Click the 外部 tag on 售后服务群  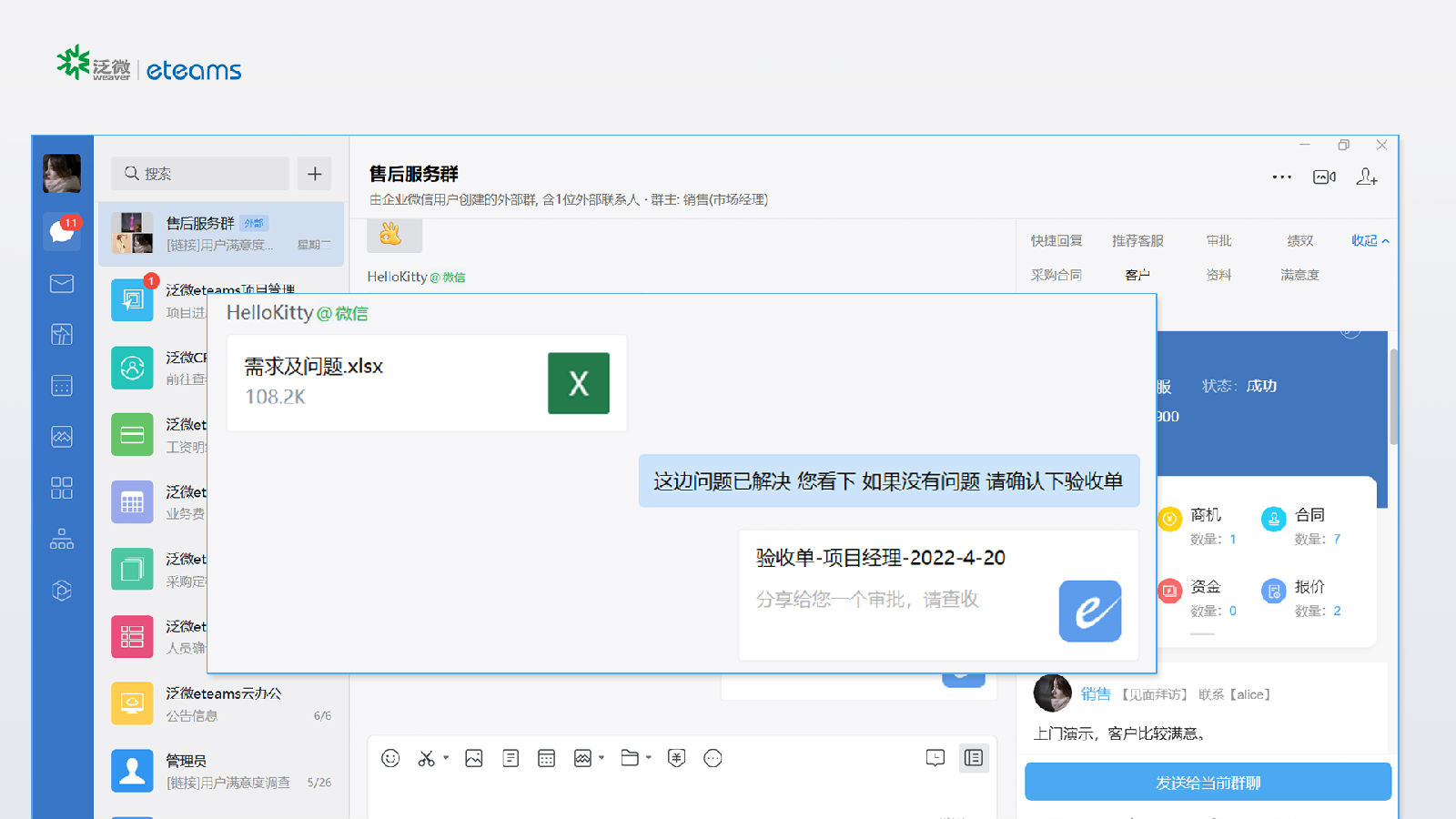pos(254,223)
